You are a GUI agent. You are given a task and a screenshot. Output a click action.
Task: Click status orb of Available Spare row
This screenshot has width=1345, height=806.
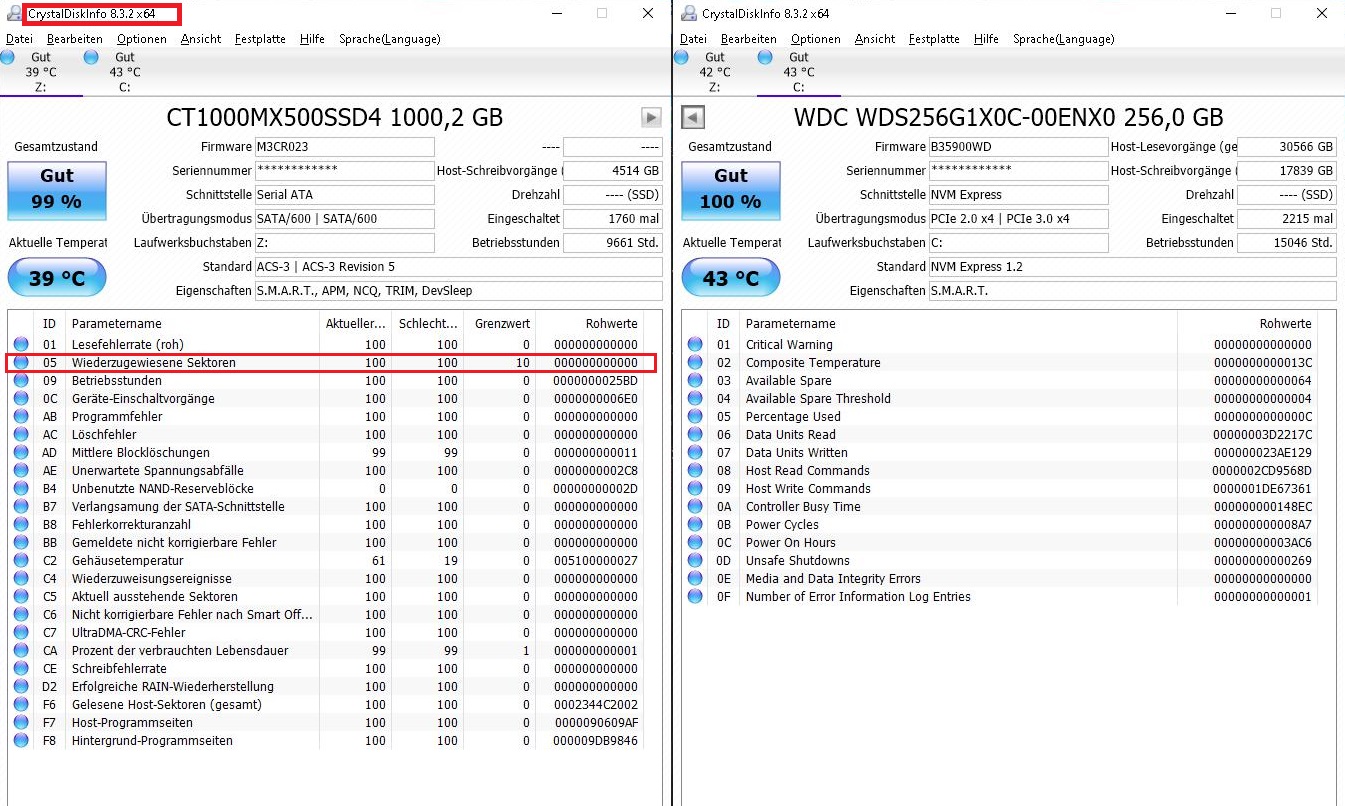[x=695, y=381]
